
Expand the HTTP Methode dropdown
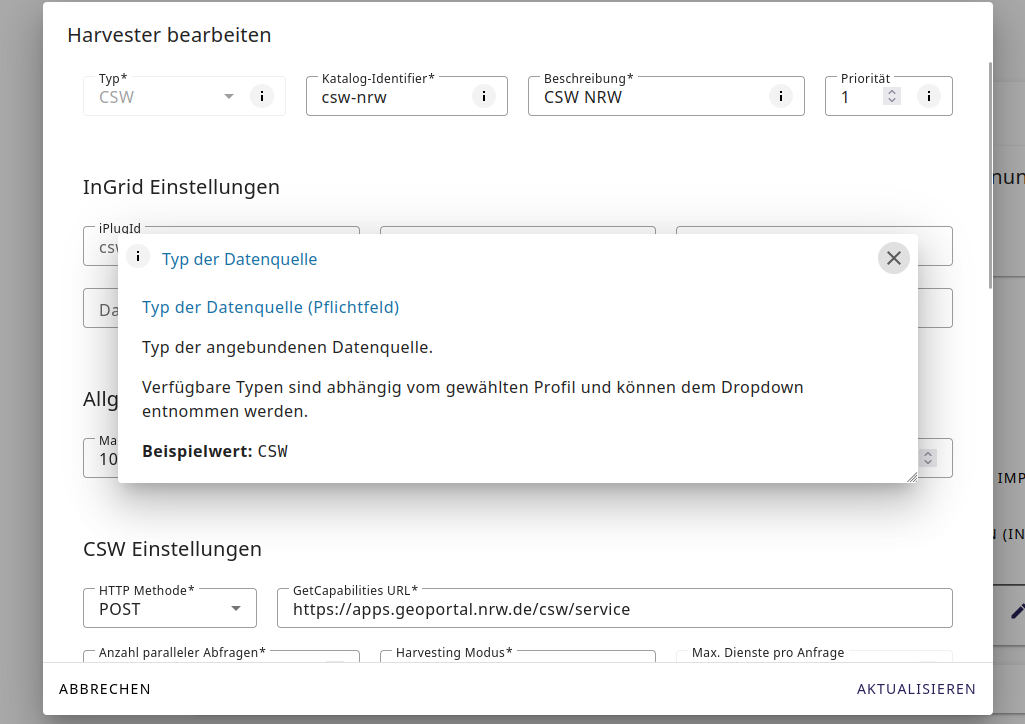(236, 609)
